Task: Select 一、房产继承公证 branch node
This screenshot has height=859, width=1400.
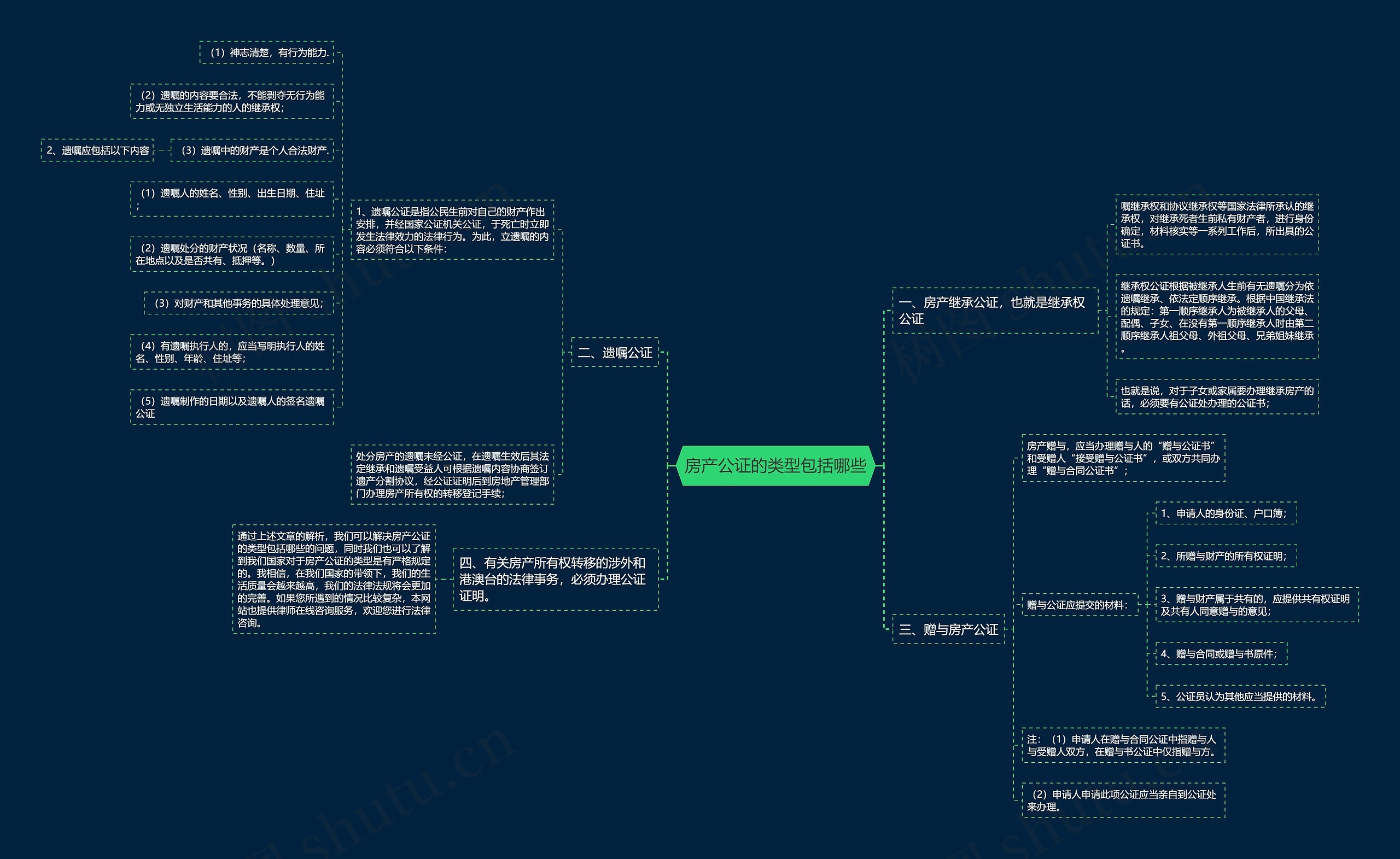Action: [994, 311]
